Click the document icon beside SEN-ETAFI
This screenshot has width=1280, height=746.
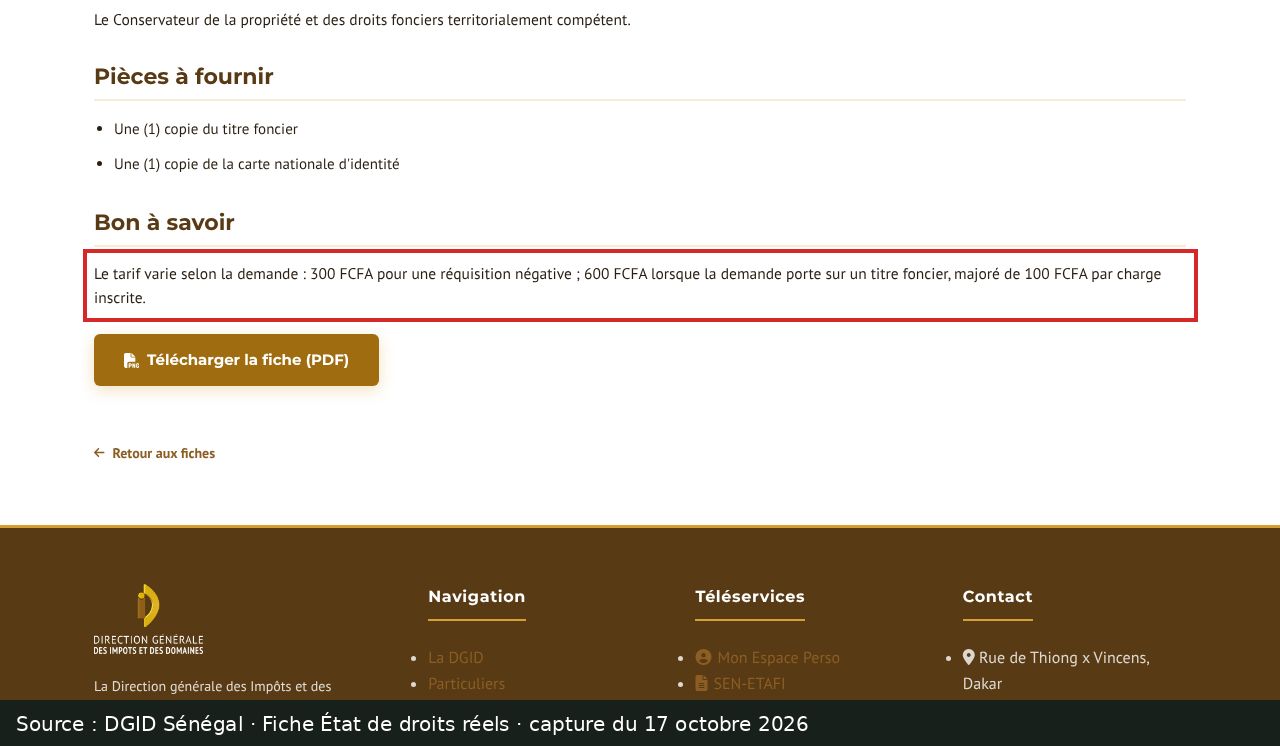[x=701, y=683]
